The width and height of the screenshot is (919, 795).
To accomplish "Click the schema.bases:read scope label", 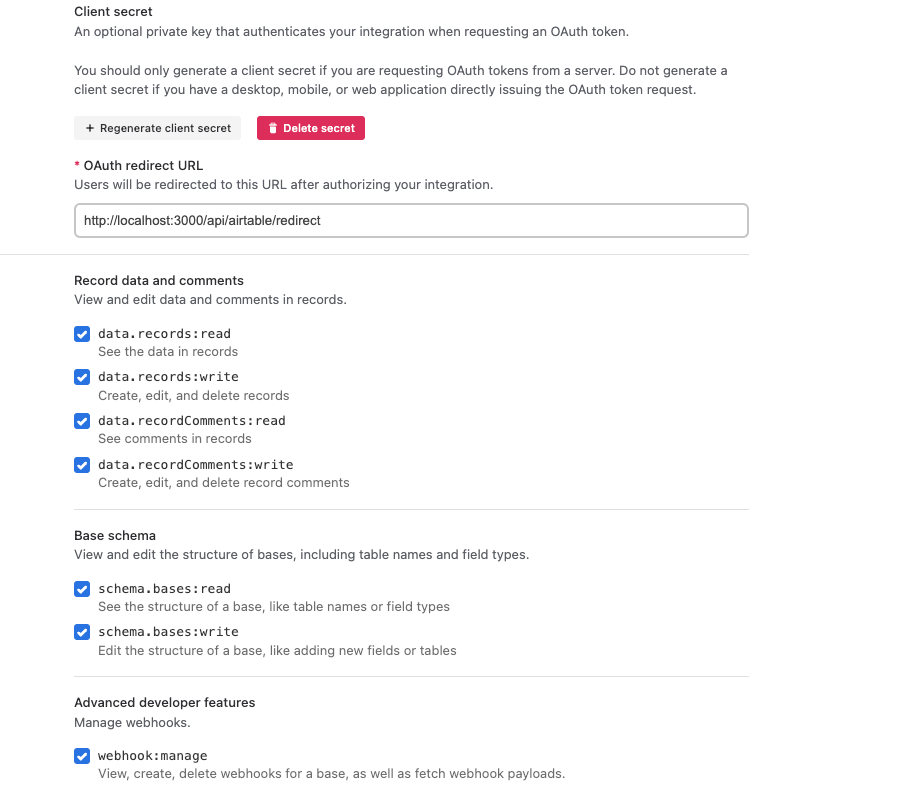I will [165, 588].
